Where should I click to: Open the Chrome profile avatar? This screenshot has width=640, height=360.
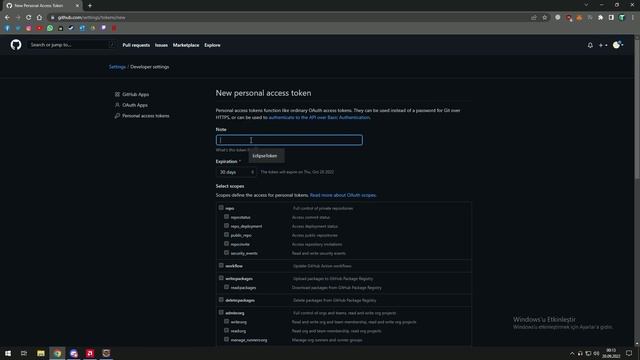coord(622,18)
